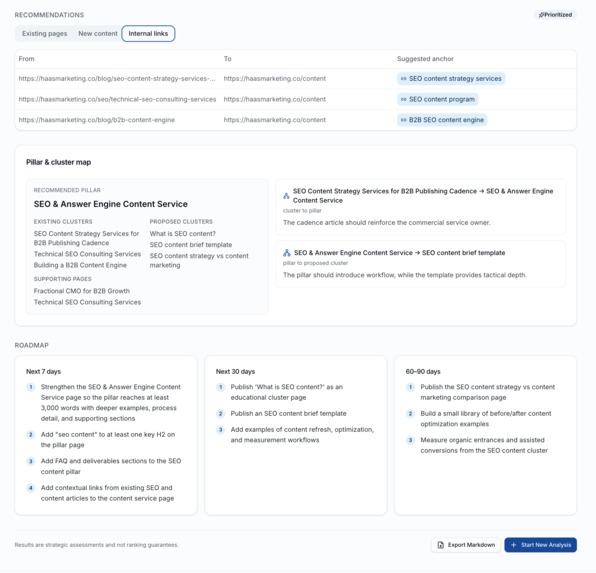596x573 pixels.
Task: Click Technical SEO Consulting Services under Existing Clusters
Action: [x=87, y=254]
